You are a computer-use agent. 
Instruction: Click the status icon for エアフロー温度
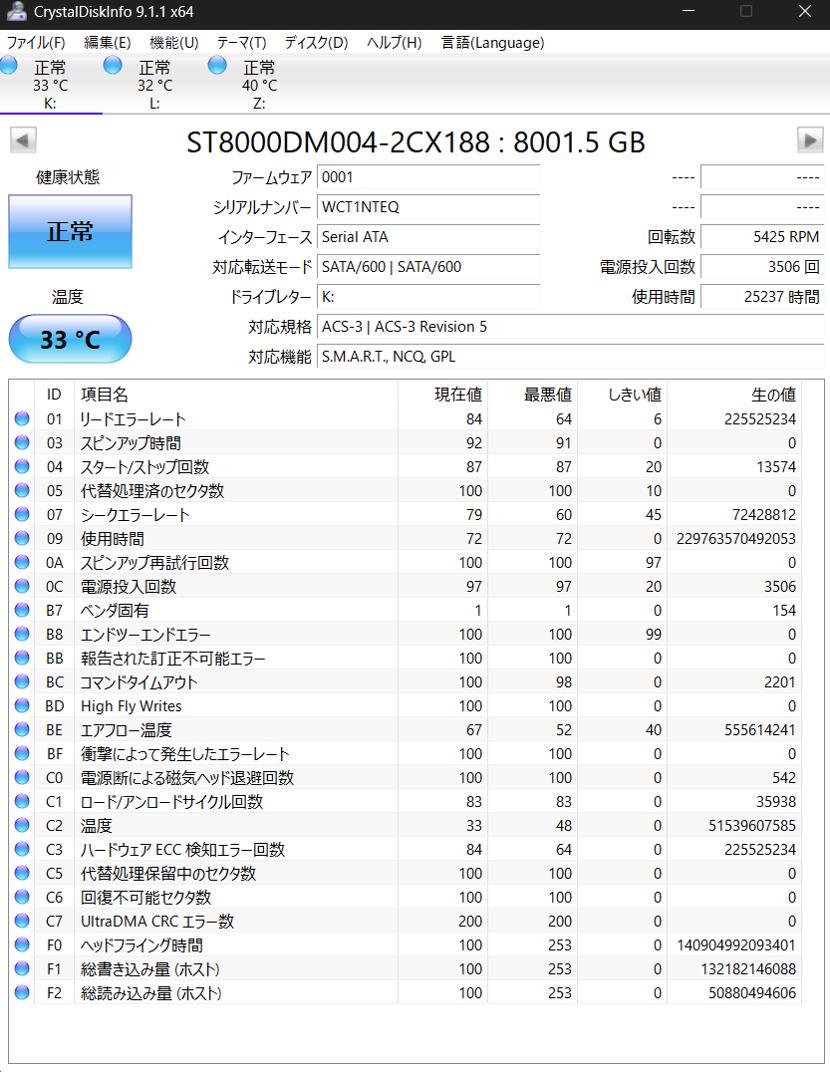point(22,729)
